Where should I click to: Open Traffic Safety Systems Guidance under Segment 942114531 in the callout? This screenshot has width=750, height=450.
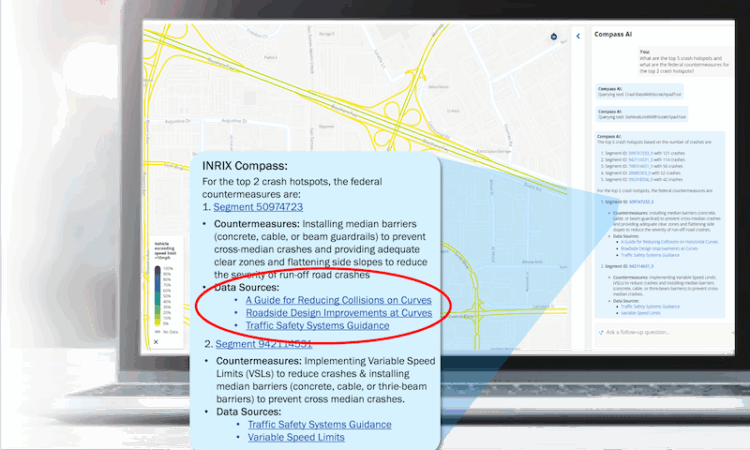point(319,424)
